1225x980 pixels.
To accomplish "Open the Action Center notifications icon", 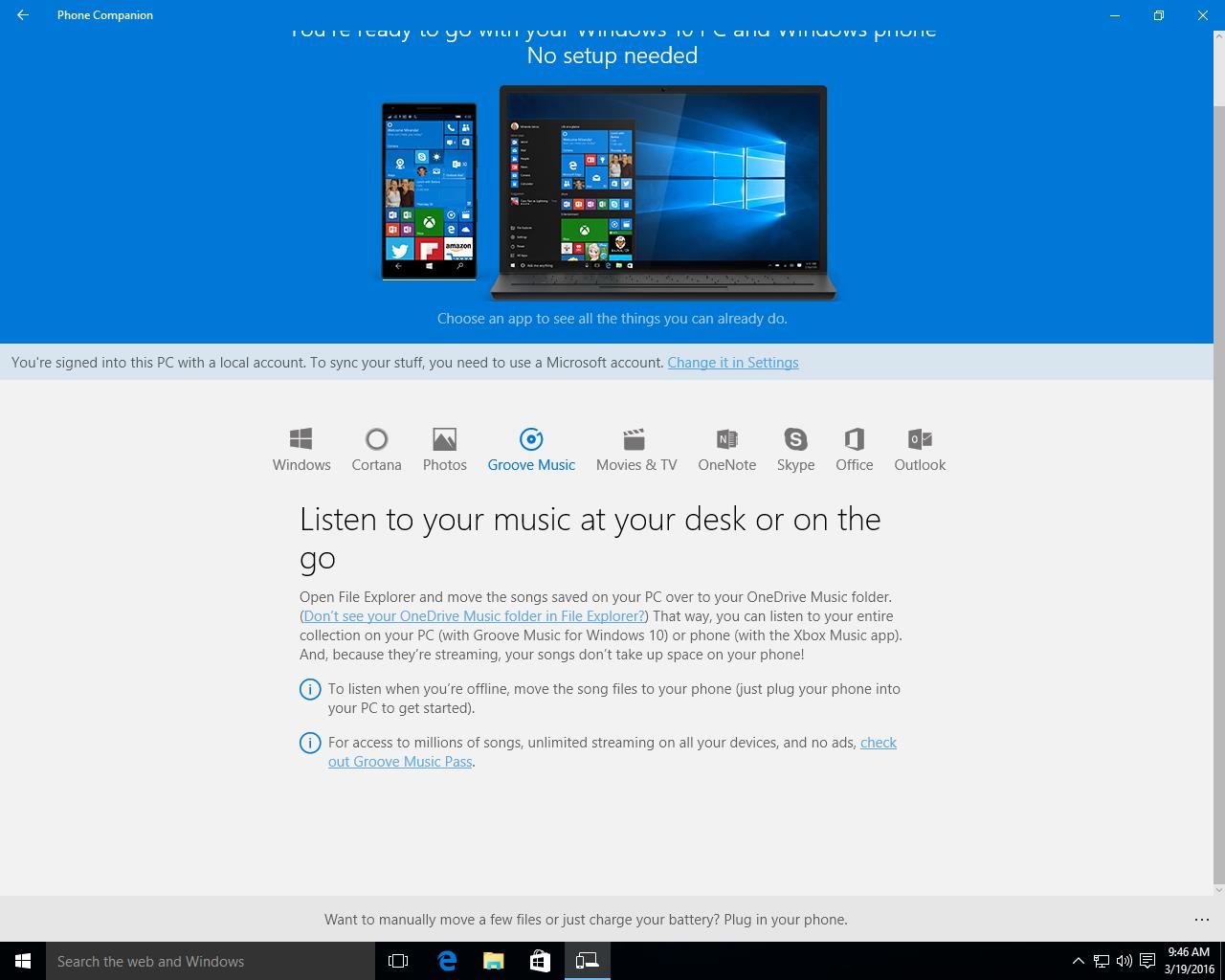I will (1147, 961).
